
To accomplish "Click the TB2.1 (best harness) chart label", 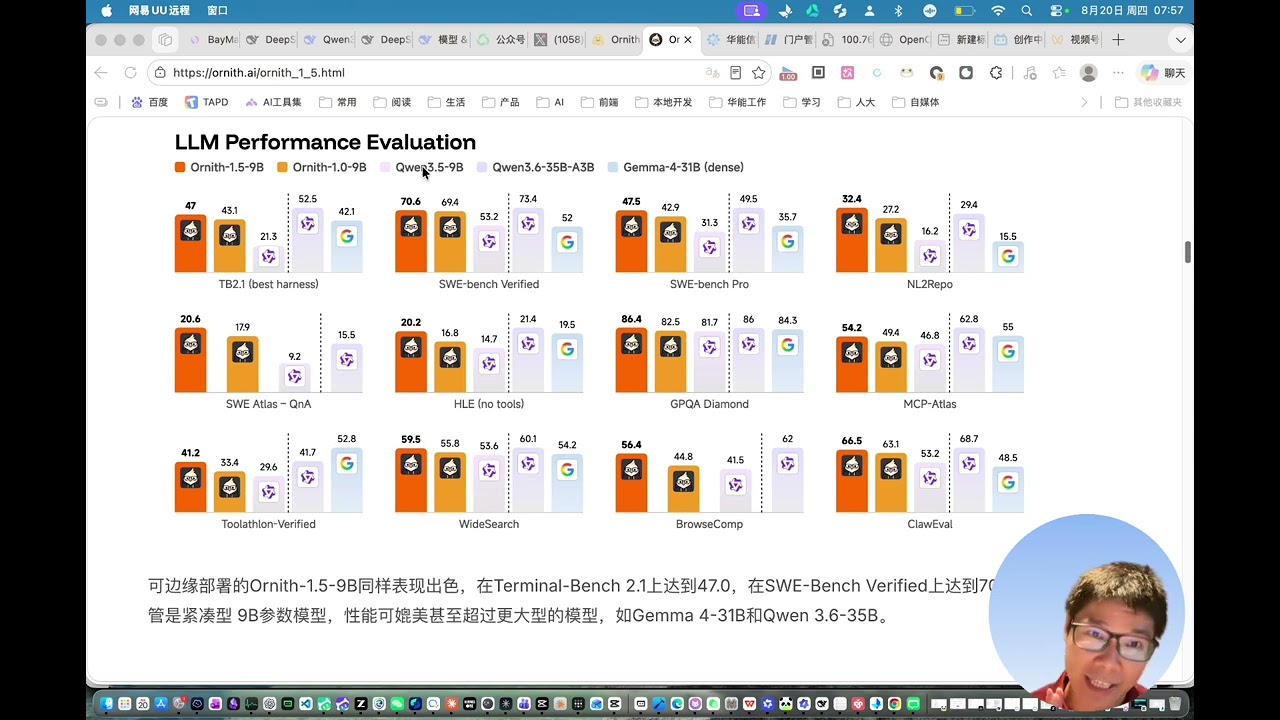I will pos(268,284).
